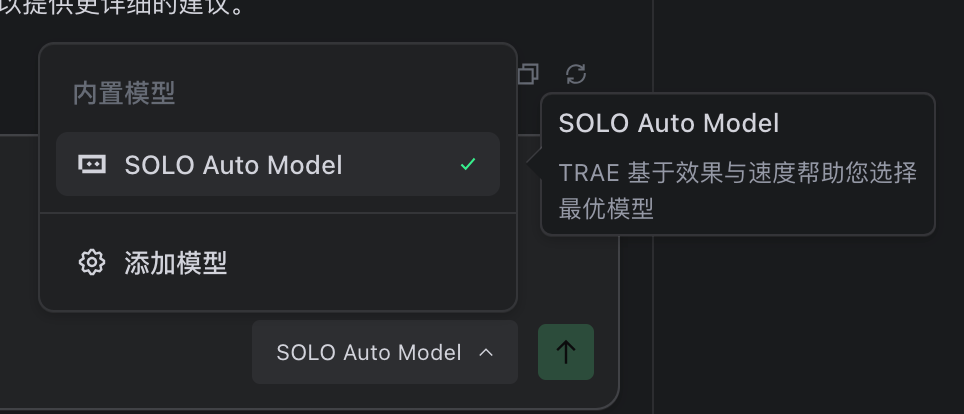This screenshot has width=964, height=414.
Task: Click the empty panel area right of divider
Action: click(810, 320)
